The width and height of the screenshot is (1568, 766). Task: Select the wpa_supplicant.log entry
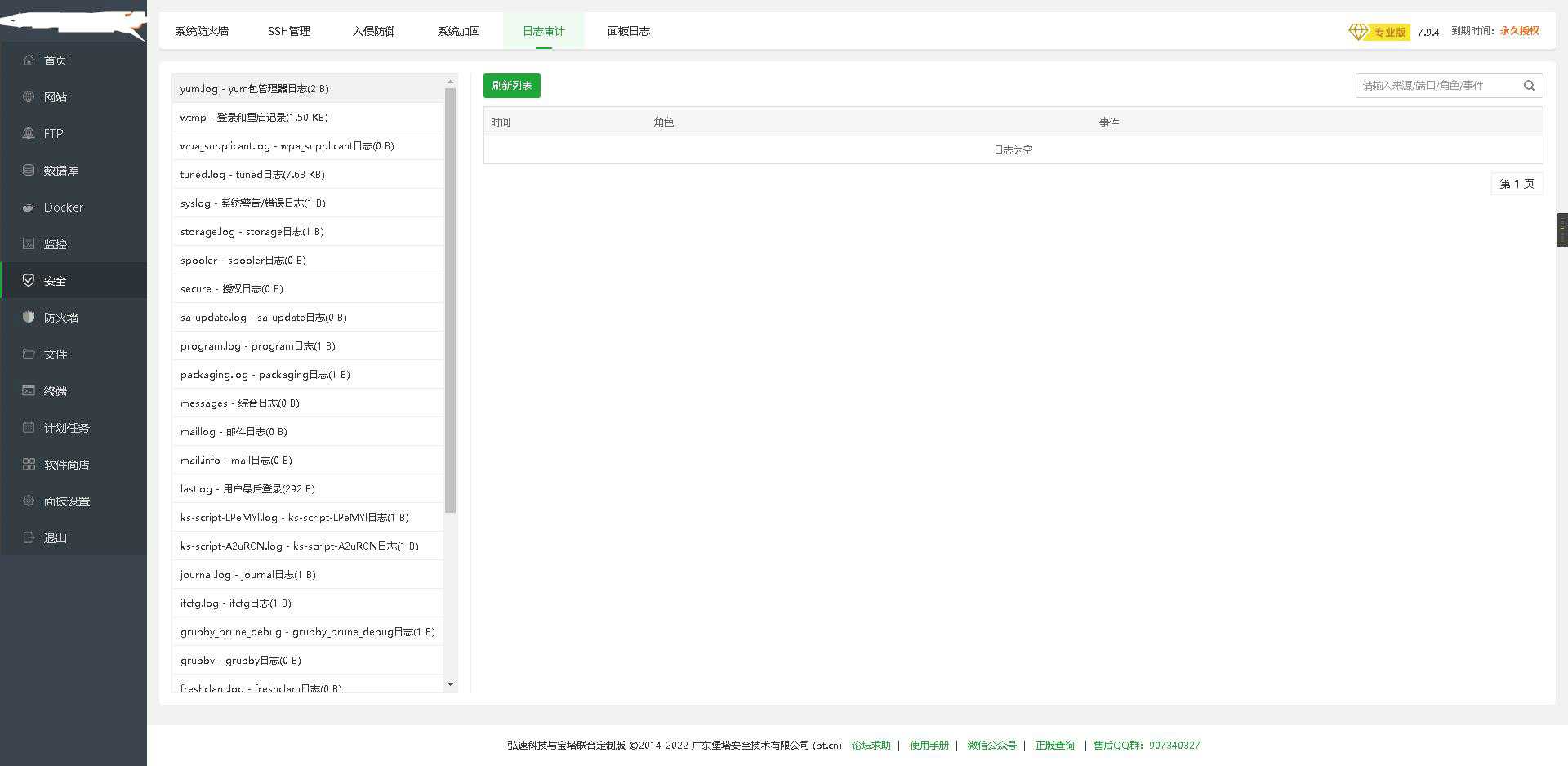click(308, 145)
